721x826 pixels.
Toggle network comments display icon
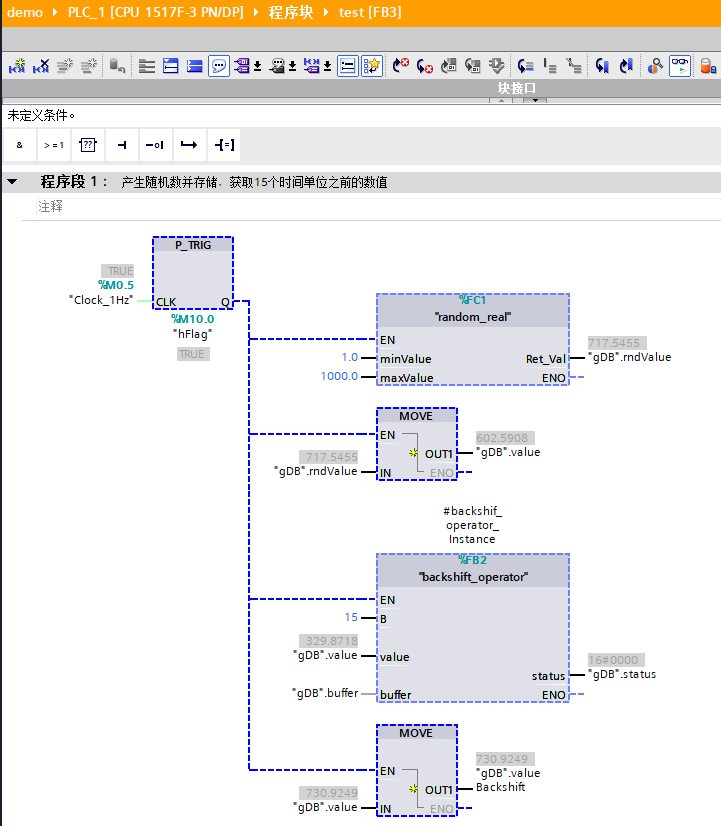tap(348, 66)
